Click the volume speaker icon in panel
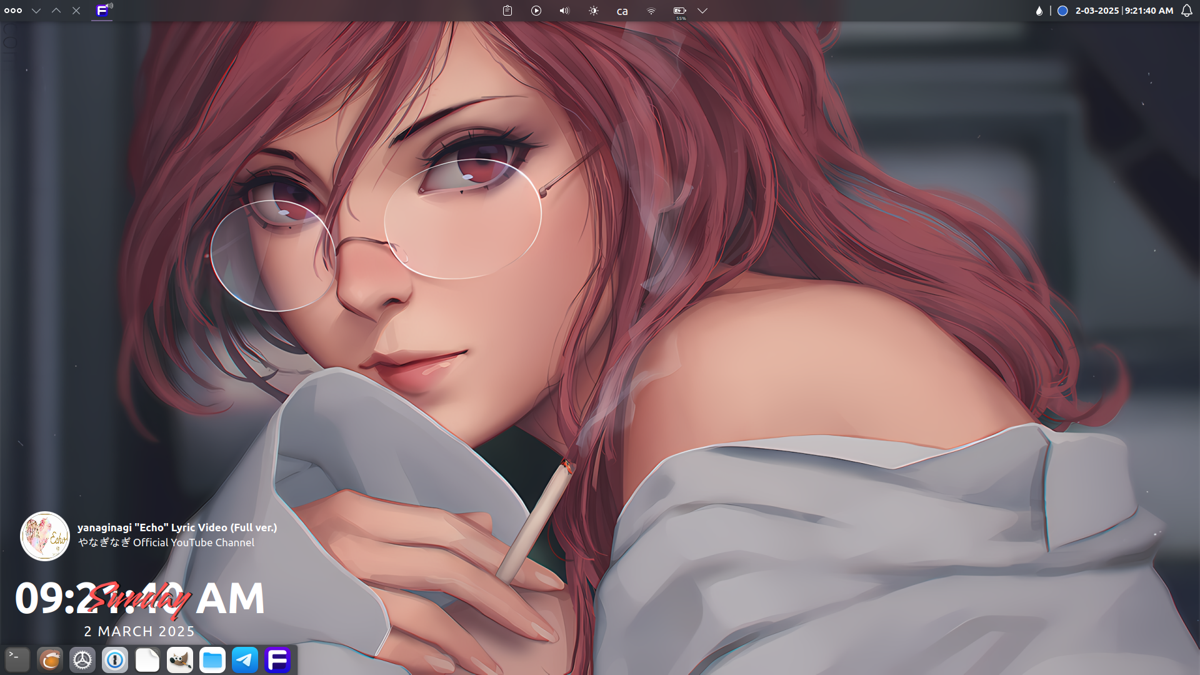The height and width of the screenshot is (675, 1200). [x=564, y=11]
